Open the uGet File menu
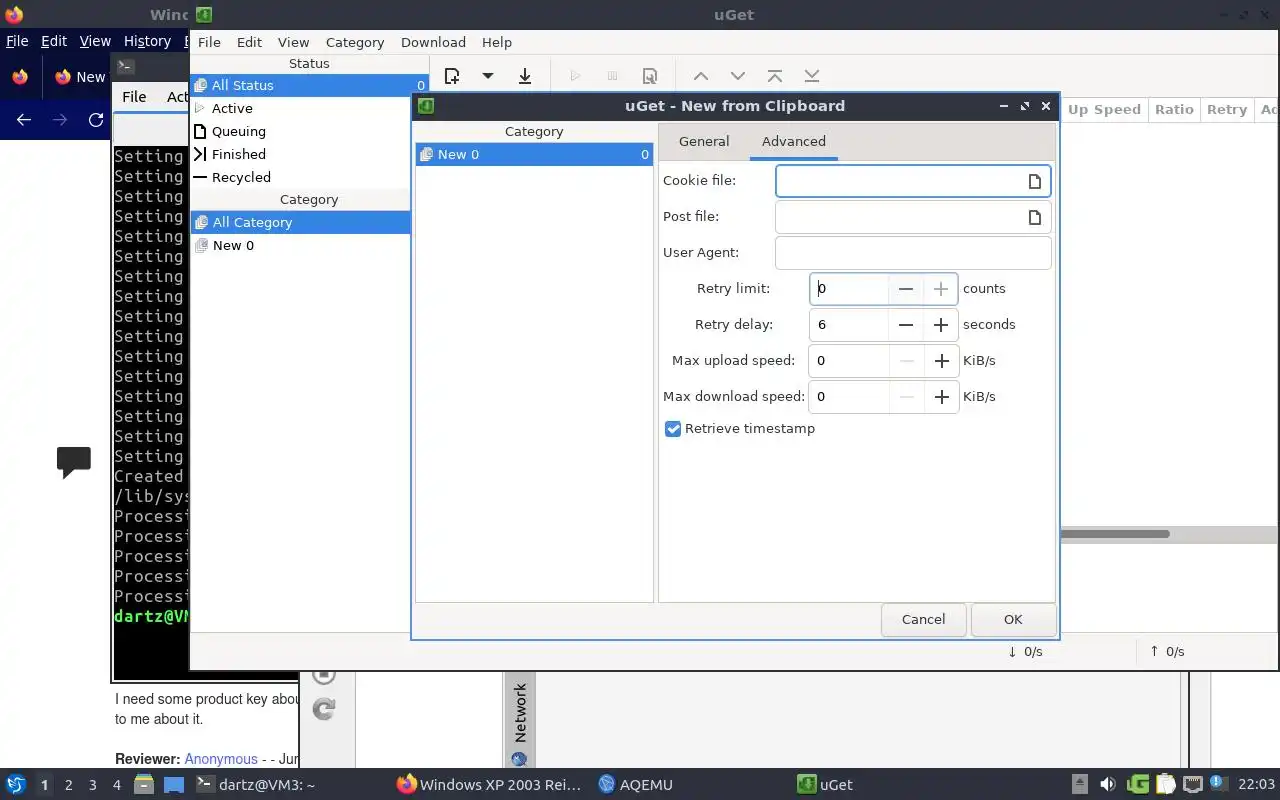 209,42
